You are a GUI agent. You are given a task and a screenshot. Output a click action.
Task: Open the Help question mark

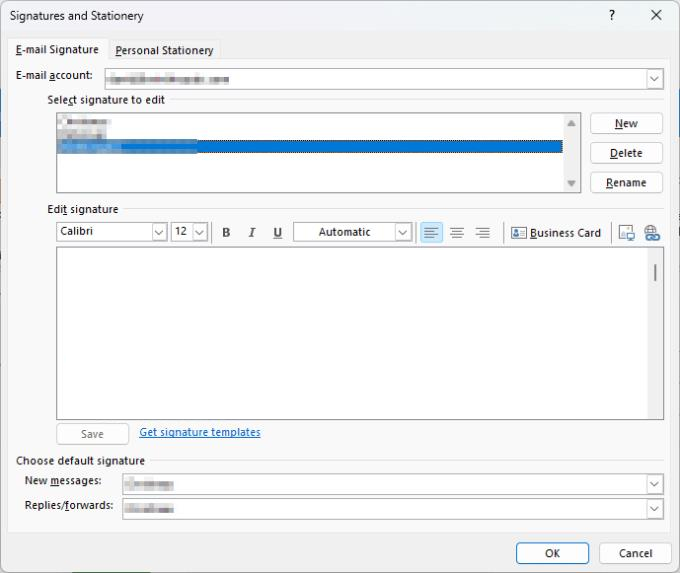pos(611,16)
